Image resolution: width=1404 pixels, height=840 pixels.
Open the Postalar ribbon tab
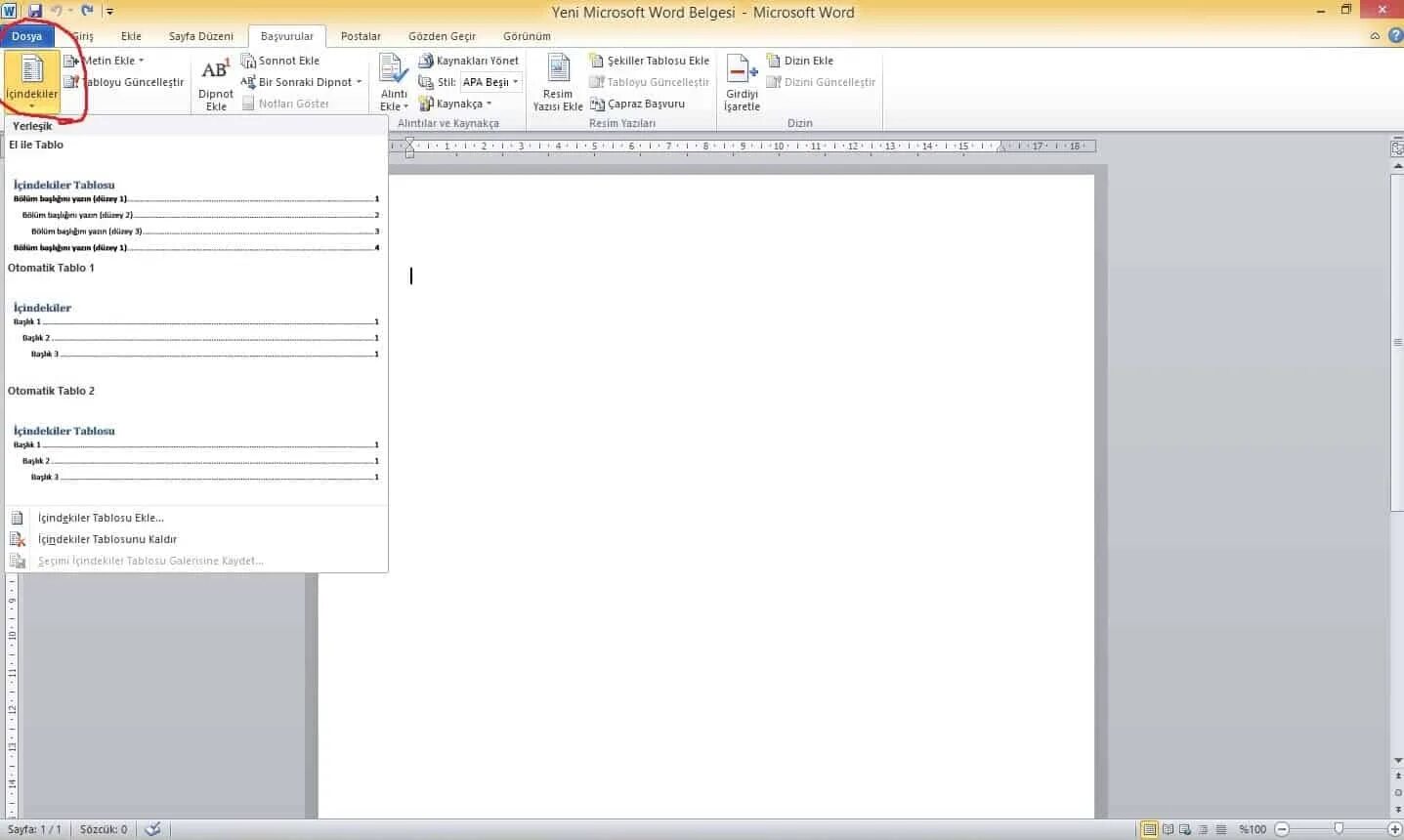point(361,36)
